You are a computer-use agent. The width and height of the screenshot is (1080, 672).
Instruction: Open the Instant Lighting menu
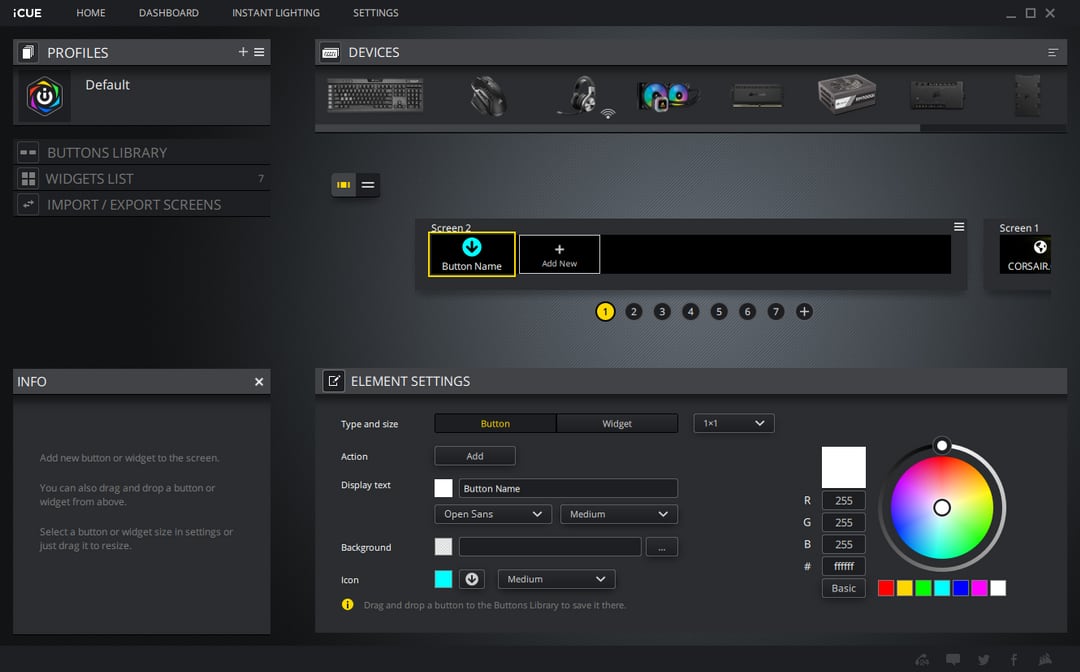coord(276,13)
